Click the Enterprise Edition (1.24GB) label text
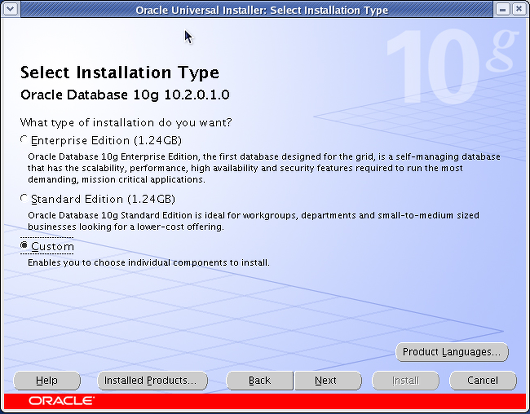 [x=106, y=140]
